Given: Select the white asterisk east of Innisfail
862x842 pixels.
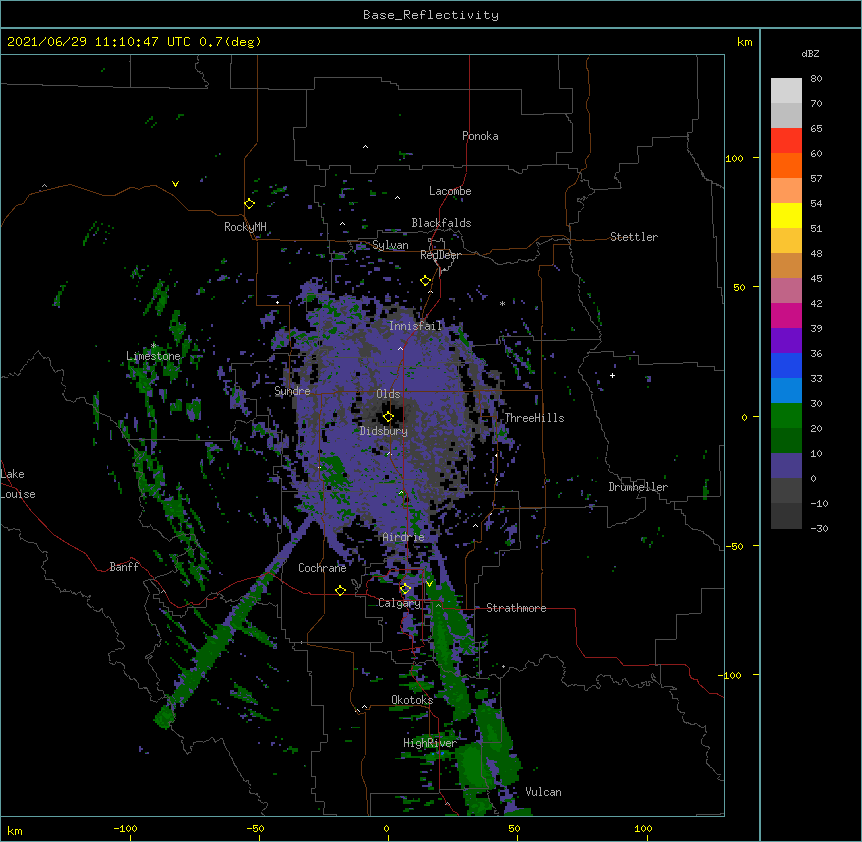Looking at the screenshot, I should [502, 303].
